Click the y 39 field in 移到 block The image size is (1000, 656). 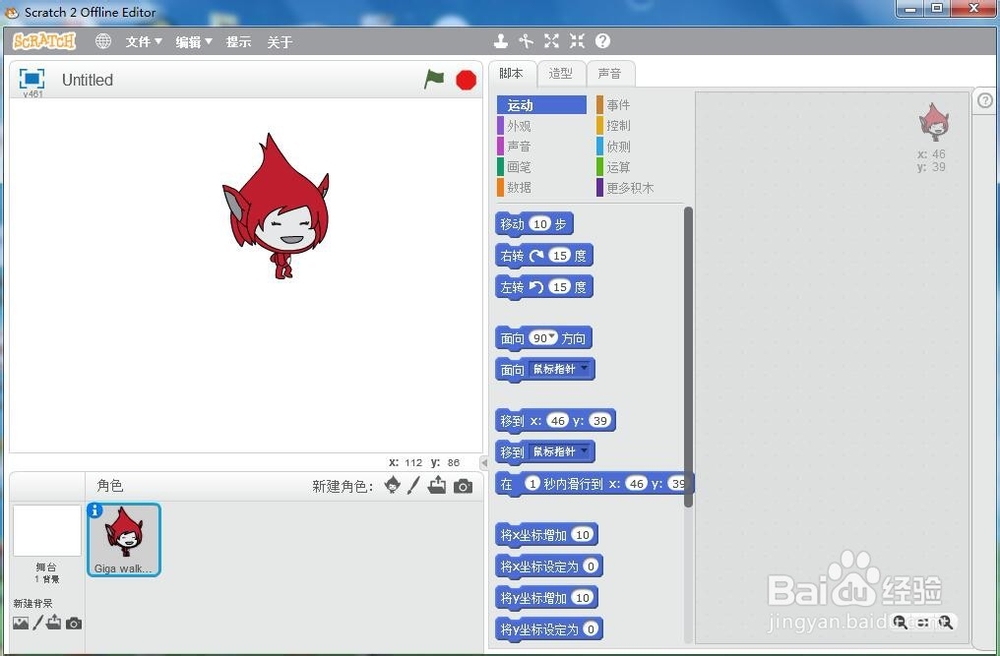[x=599, y=421]
